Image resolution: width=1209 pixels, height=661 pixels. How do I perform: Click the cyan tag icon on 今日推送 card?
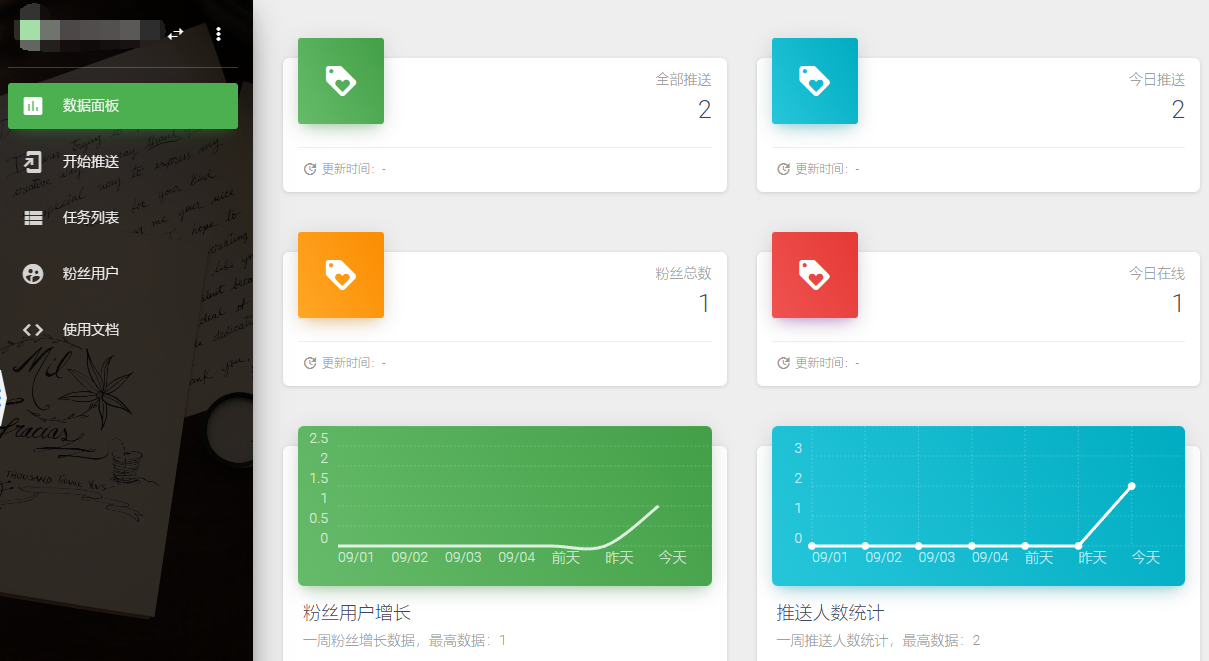coord(814,81)
